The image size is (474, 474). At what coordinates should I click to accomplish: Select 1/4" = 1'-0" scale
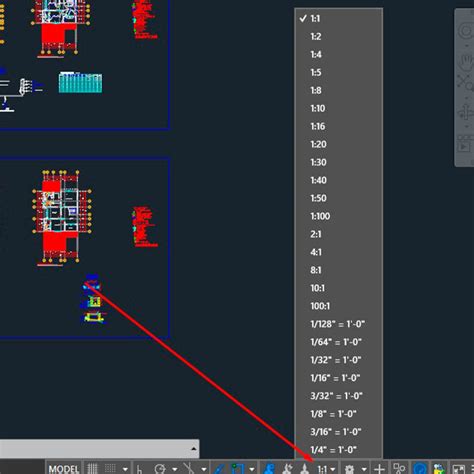(339, 450)
